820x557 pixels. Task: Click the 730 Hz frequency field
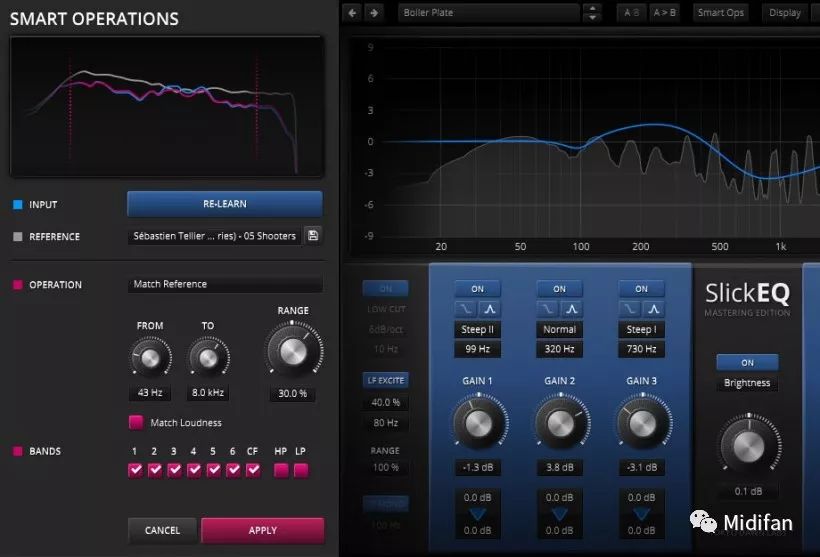642,349
